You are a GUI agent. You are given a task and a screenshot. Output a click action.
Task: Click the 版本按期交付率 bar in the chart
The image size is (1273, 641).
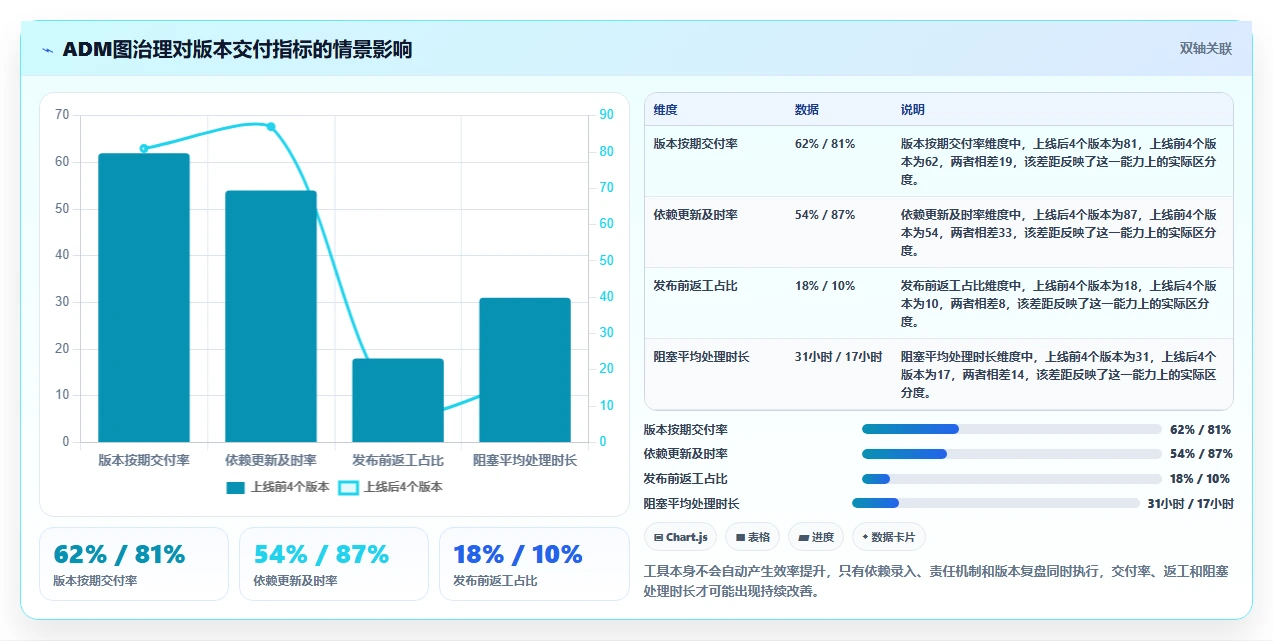(144, 298)
